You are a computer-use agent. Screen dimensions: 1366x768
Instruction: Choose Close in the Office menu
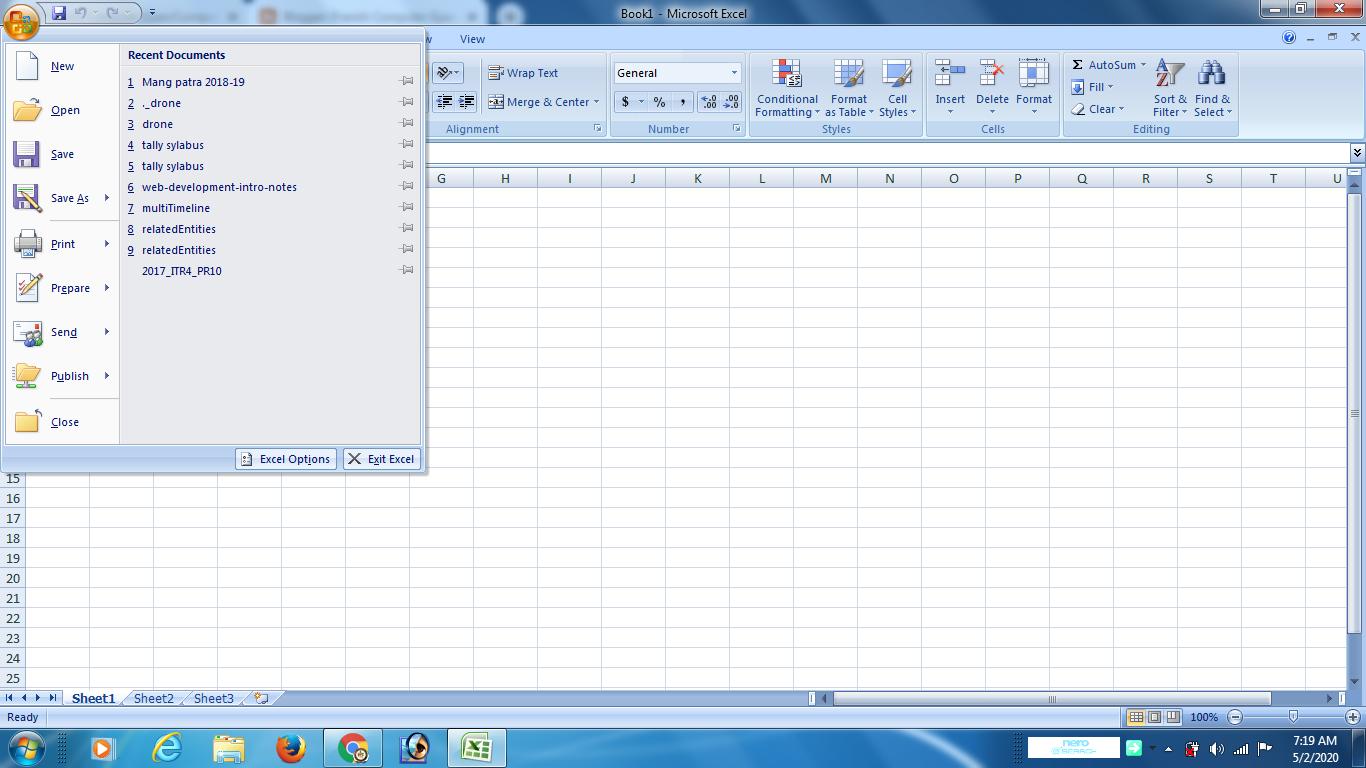click(x=62, y=422)
